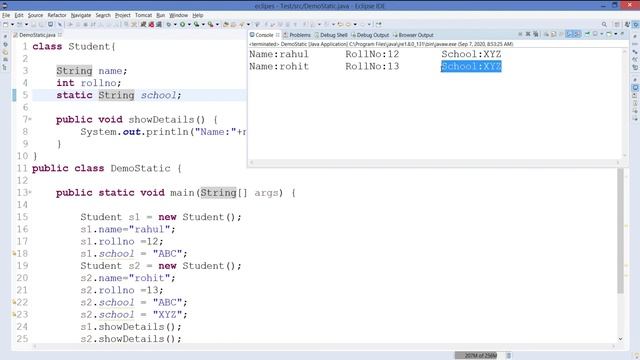Click the Open Console monitor toolbar icon
This screenshot has height=360, width=640.
(50, 24)
